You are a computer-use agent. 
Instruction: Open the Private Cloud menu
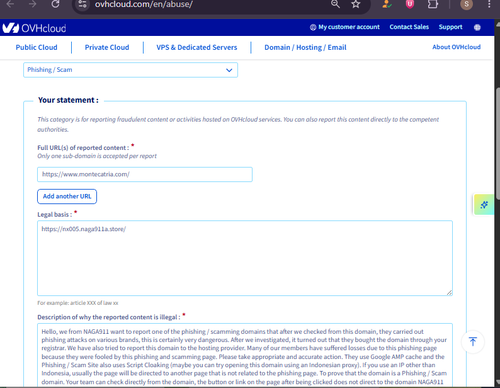tap(107, 47)
